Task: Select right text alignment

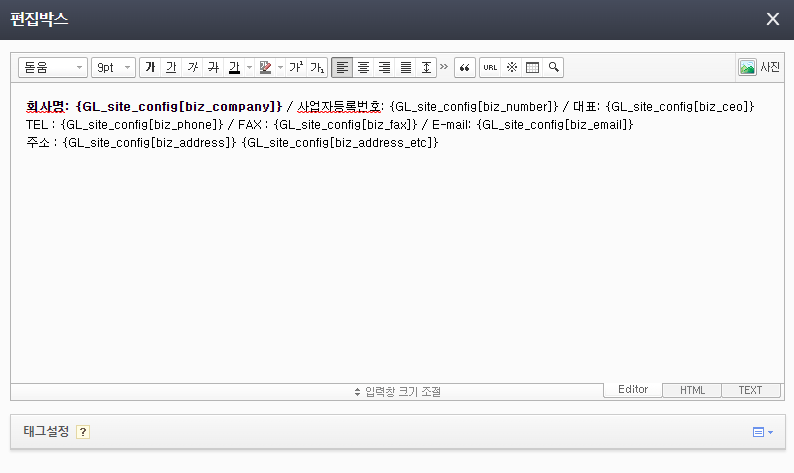Action: 384,67
